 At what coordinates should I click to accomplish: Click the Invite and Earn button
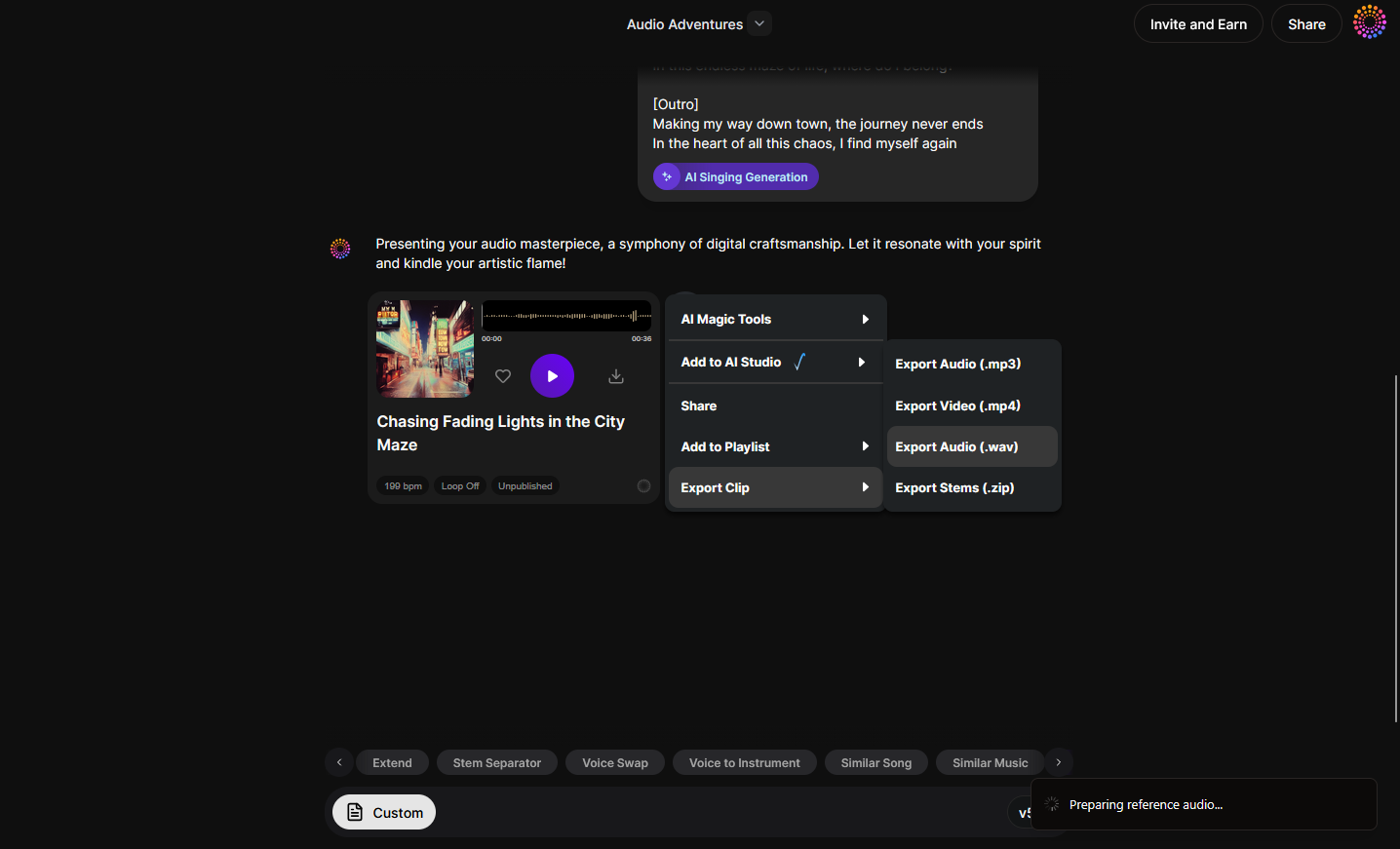coord(1198,24)
